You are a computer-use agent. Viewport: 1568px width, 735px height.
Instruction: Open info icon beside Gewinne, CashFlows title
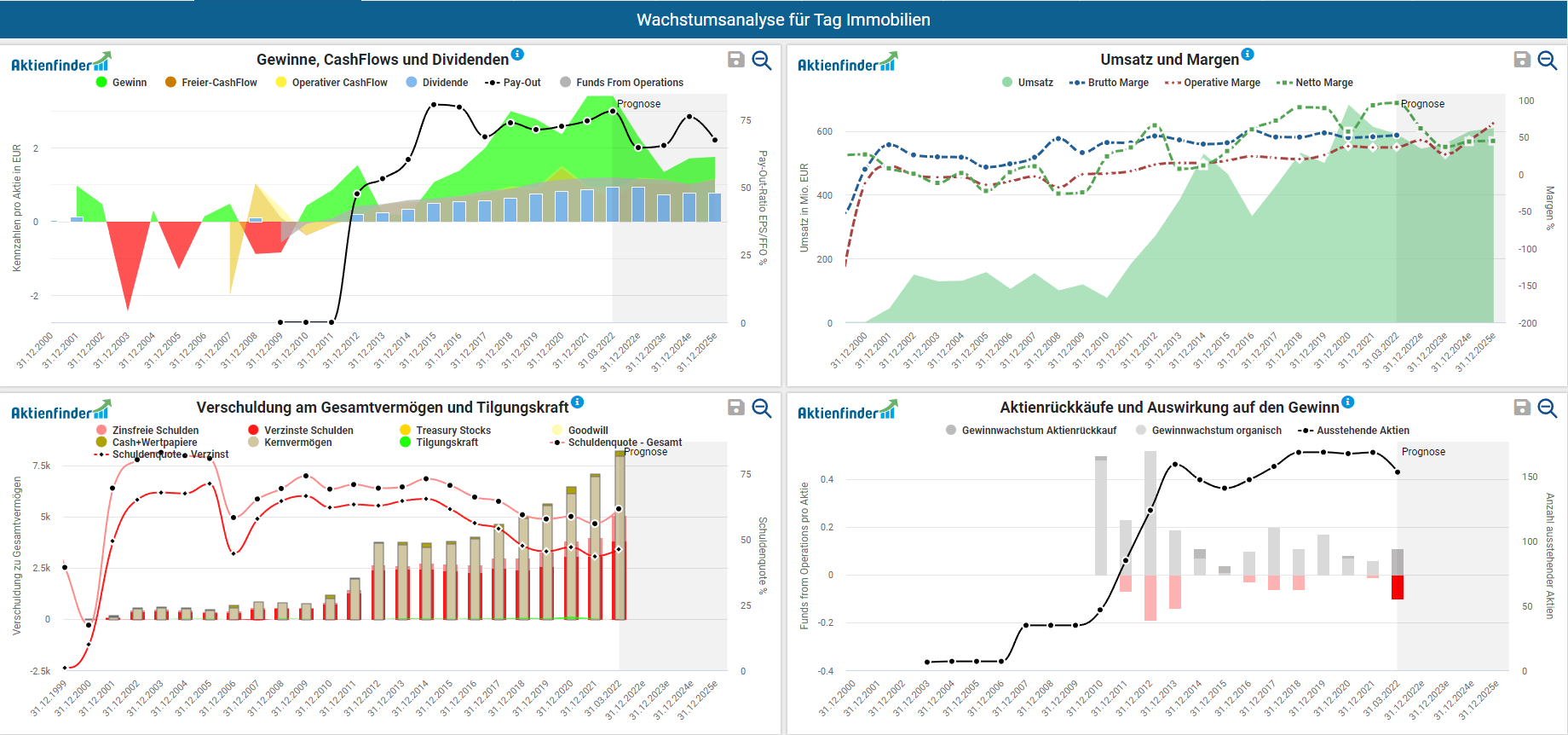517,55
